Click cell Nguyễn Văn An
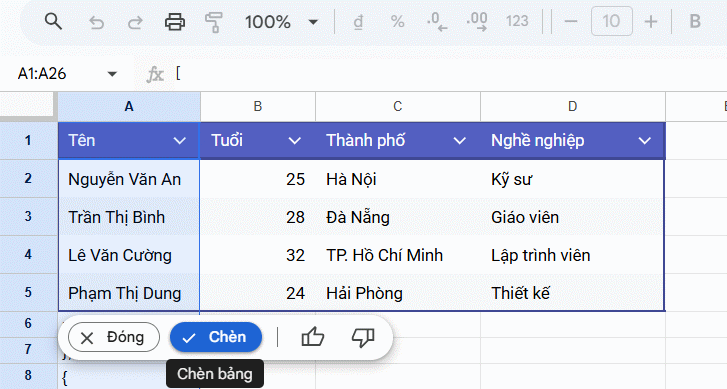This screenshot has height=389, width=727. coord(129,179)
